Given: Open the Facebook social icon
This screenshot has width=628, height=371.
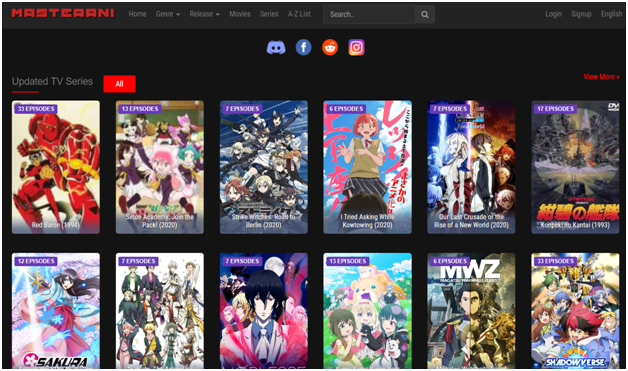Looking at the screenshot, I should [304, 48].
